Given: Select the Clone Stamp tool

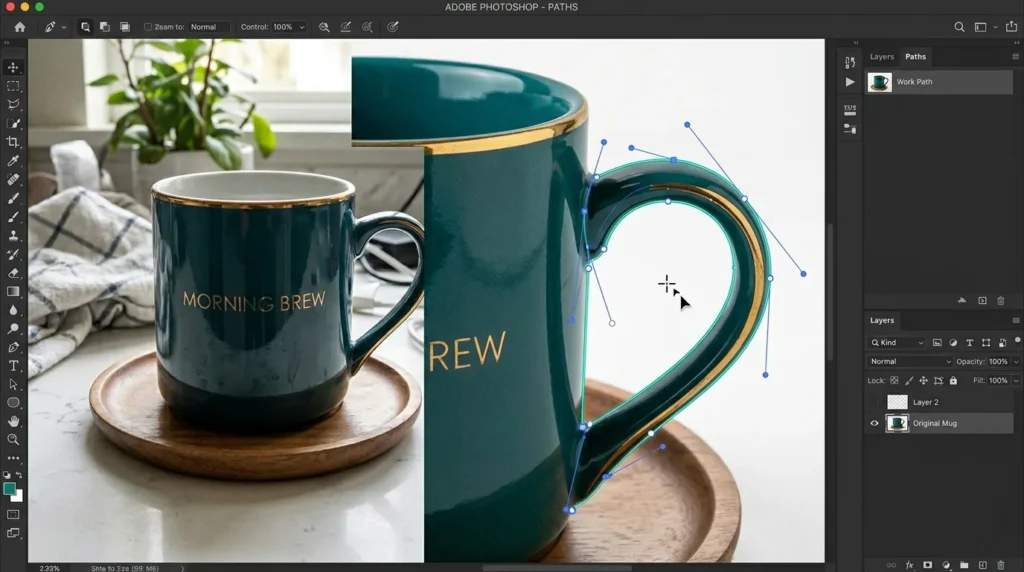Looking at the screenshot, I should click(x=13, y=235).
